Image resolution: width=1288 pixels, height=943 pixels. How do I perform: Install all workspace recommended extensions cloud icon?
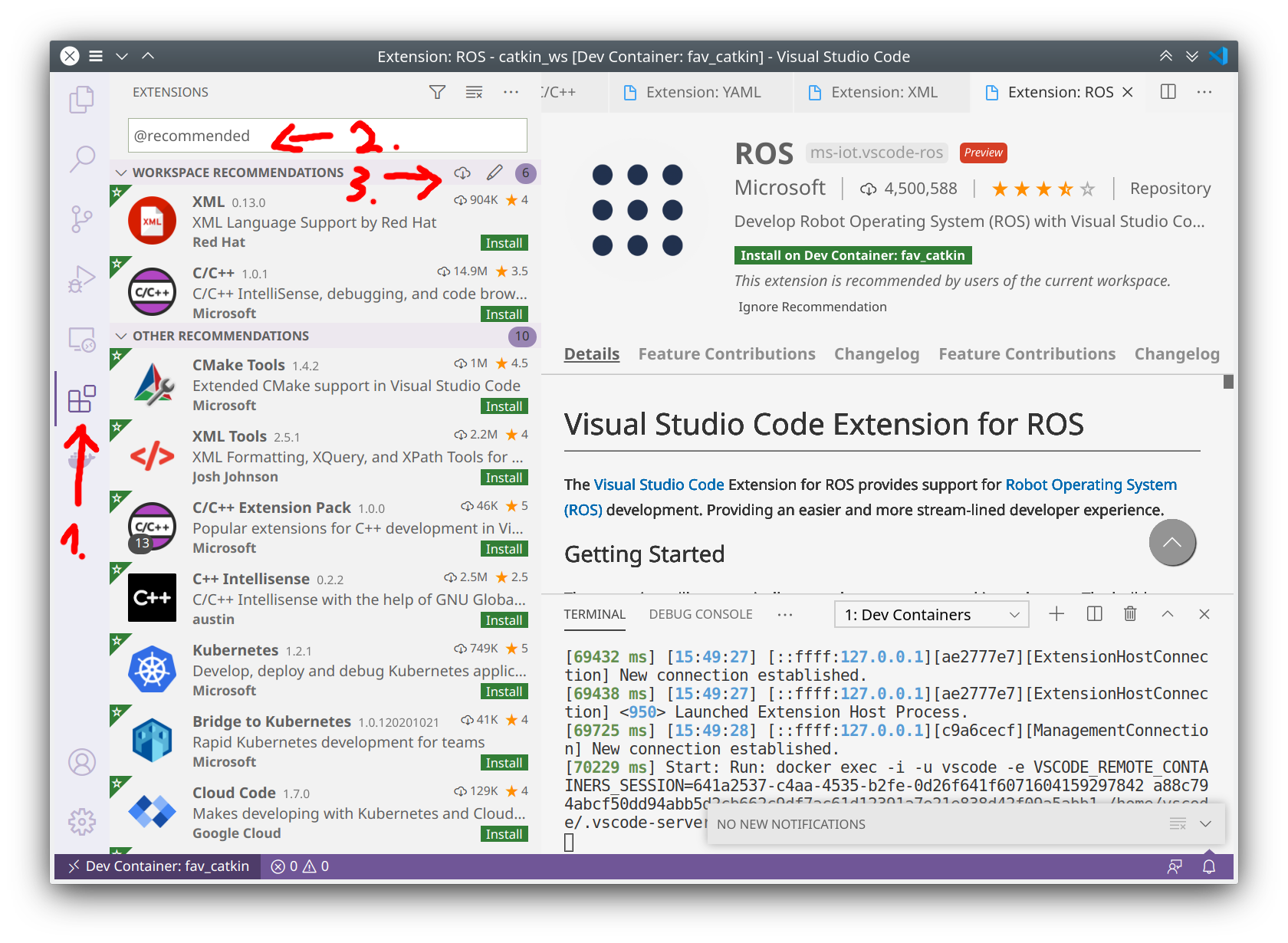[462, 172]
